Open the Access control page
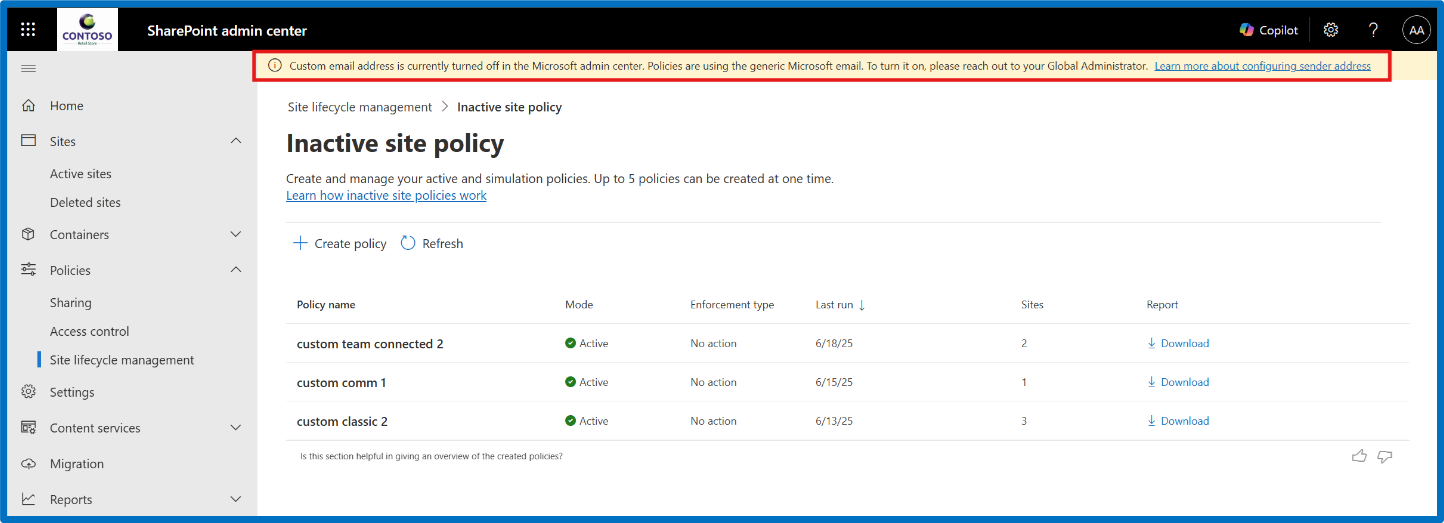The height and width of the screenshot is (523, 1444). (90, 331)
